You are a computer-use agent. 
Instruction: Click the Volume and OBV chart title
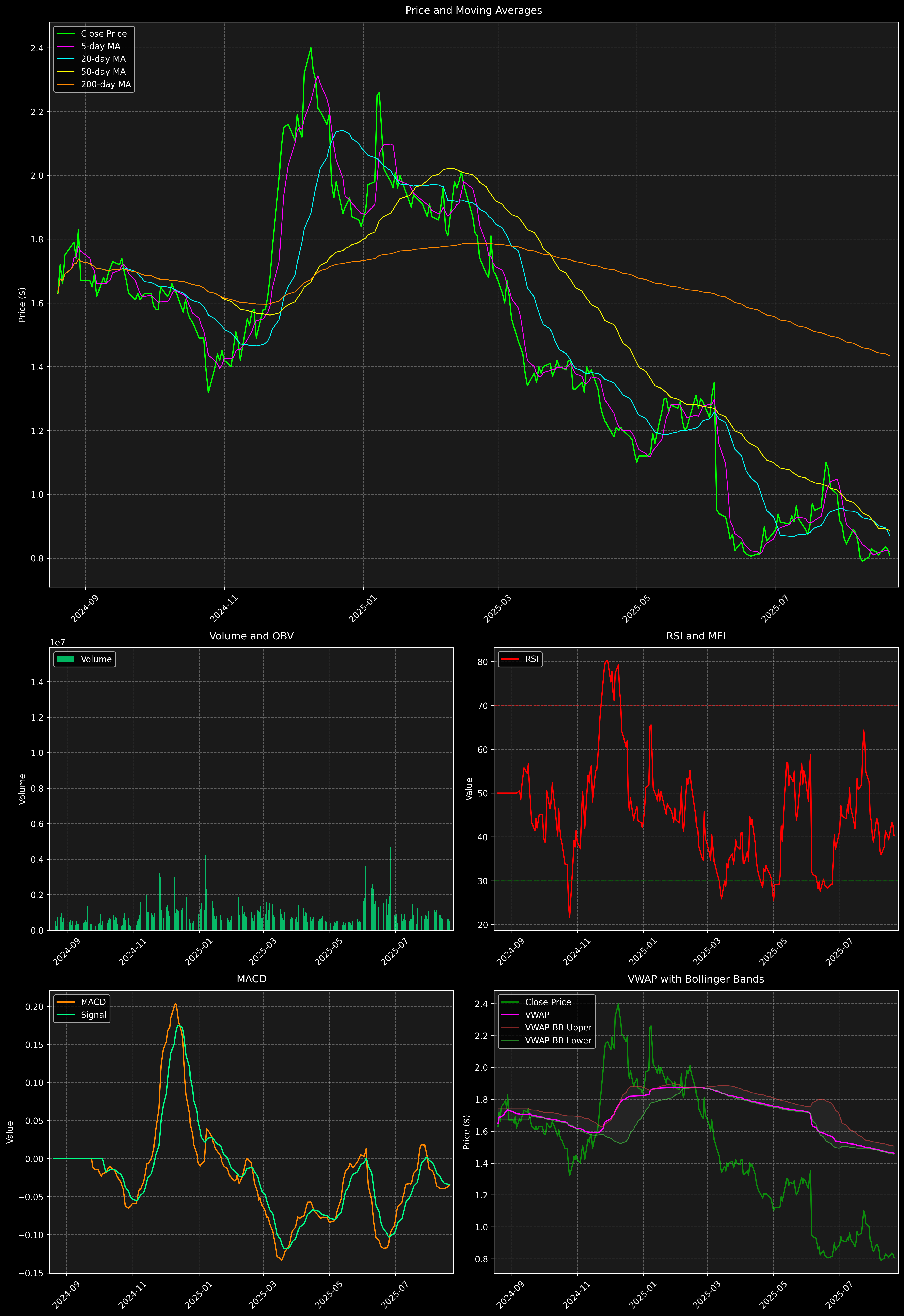tap(252, 636)
